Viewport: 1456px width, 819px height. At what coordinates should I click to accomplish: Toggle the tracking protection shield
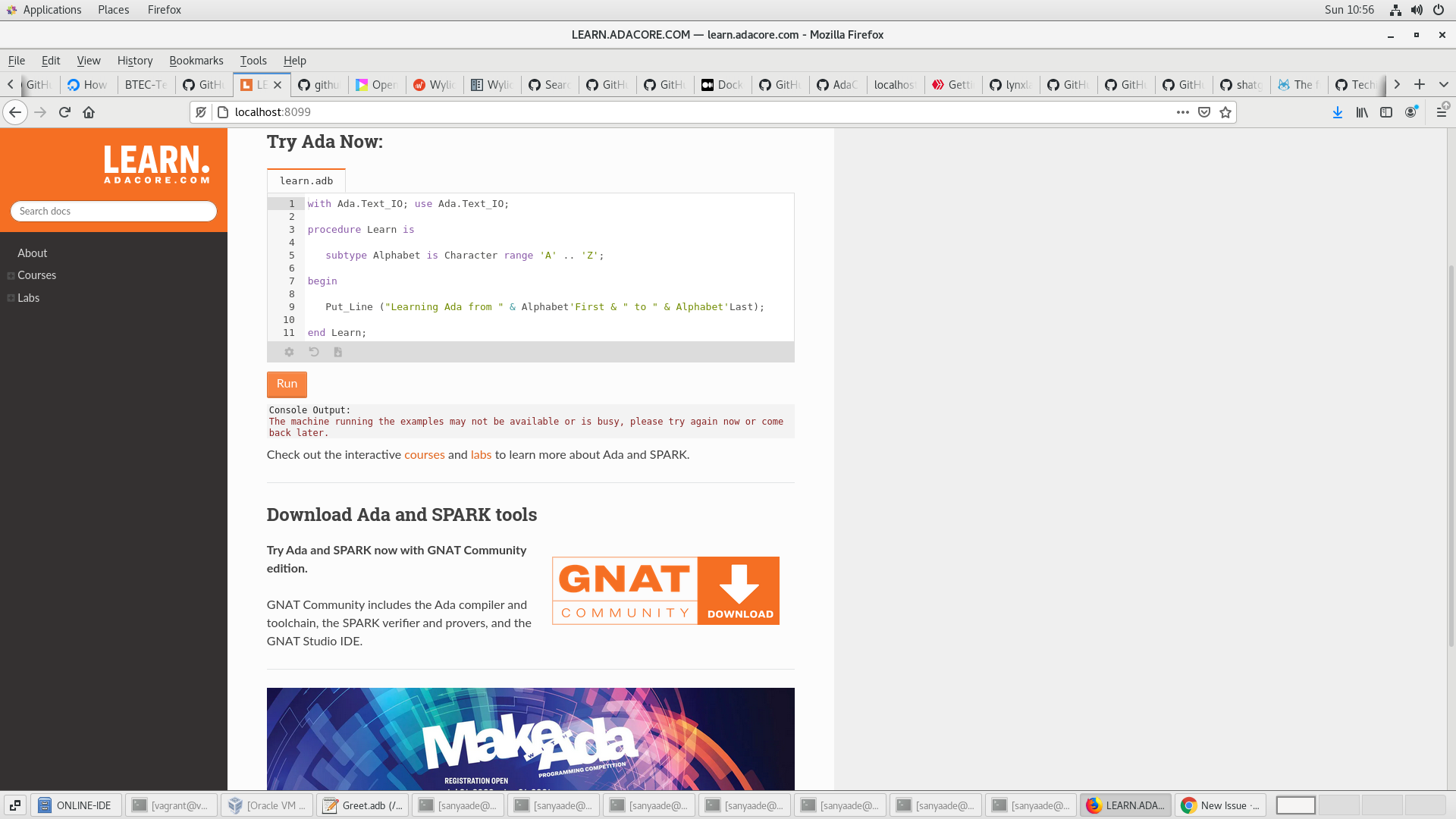click(x=201, y=111)
